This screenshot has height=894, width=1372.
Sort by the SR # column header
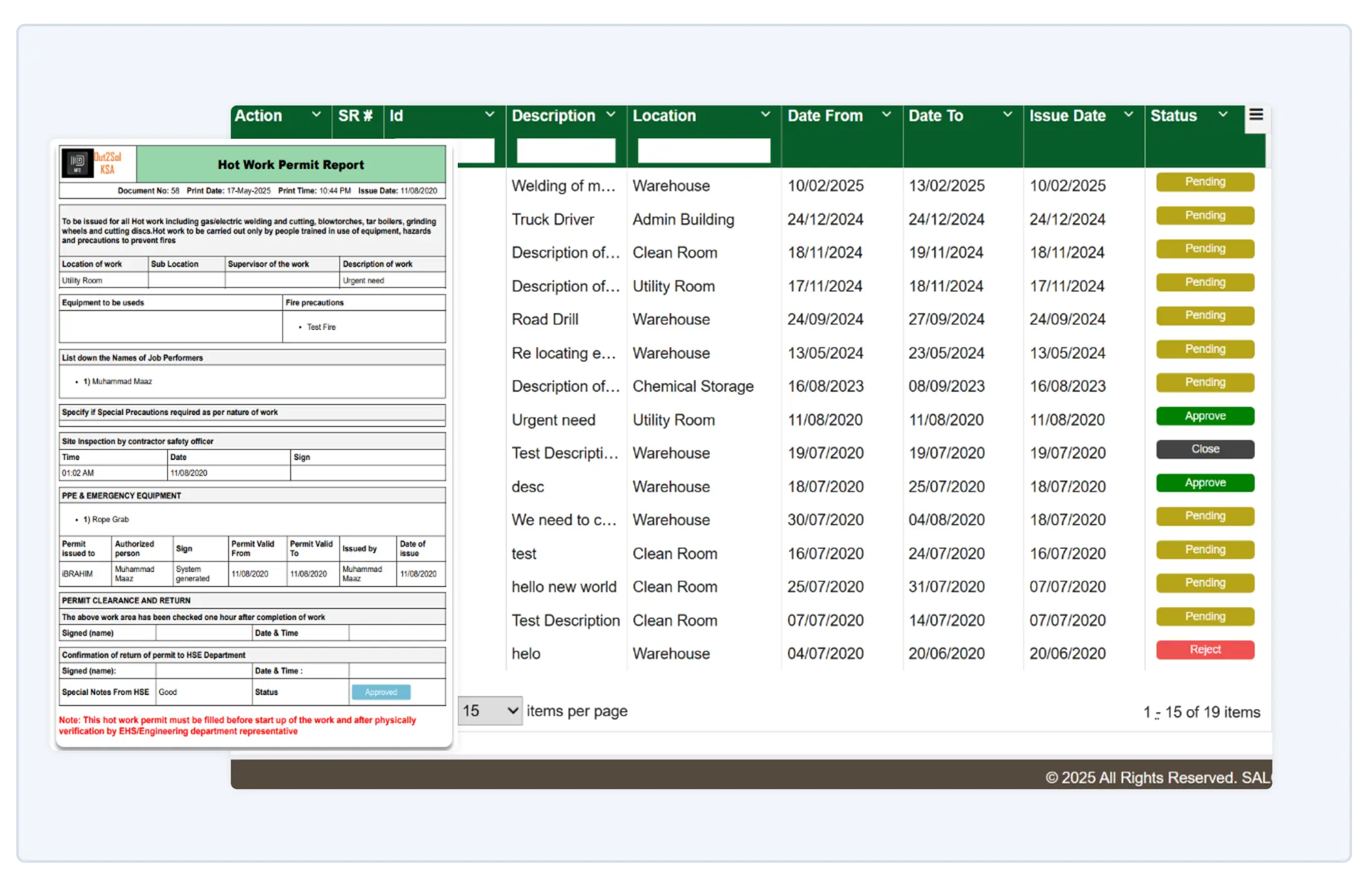tap(355, 116)
